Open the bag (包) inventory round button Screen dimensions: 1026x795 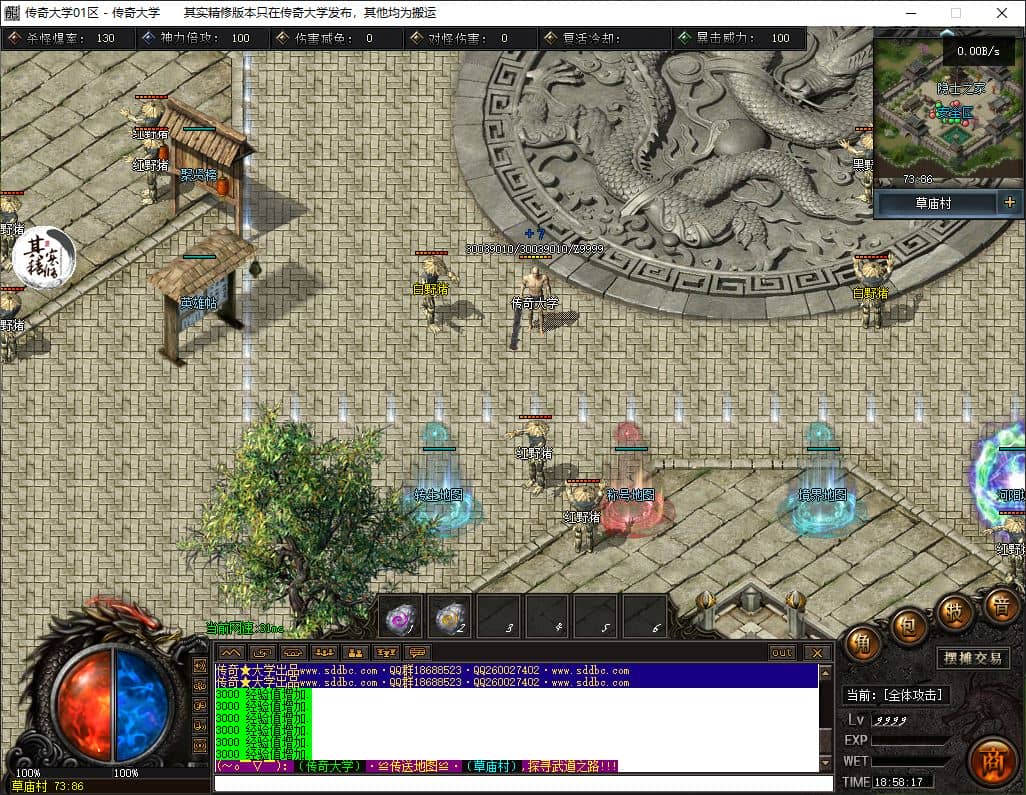pyautogui.click(x=908, y=627)
